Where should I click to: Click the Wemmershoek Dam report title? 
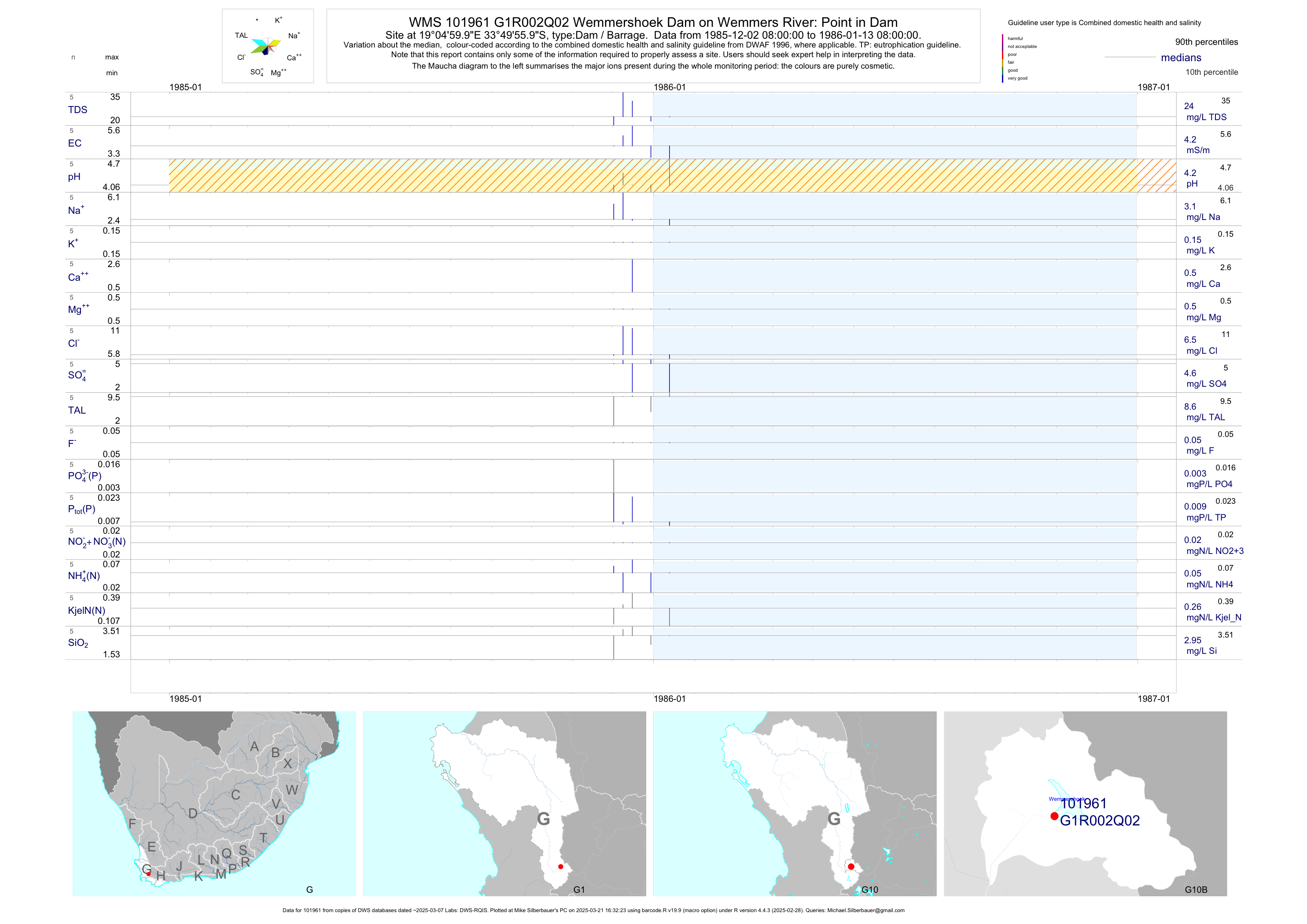click(653, 22)
